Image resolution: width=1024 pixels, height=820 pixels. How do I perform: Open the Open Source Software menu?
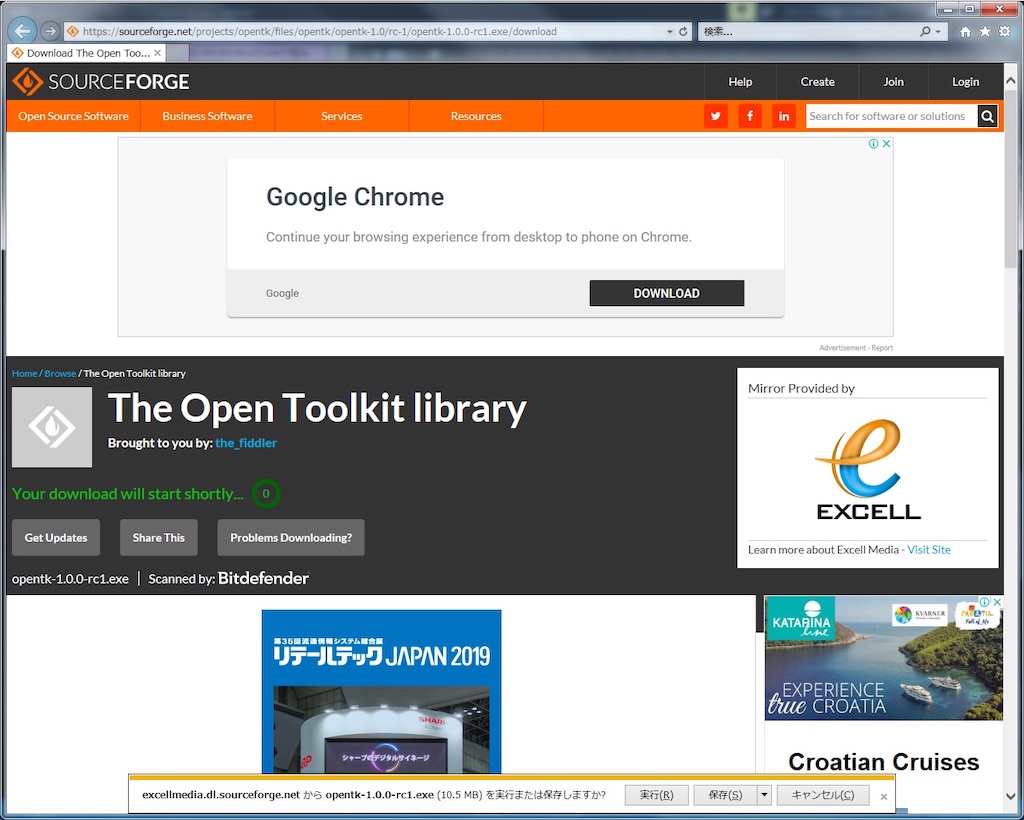[73, 116]
